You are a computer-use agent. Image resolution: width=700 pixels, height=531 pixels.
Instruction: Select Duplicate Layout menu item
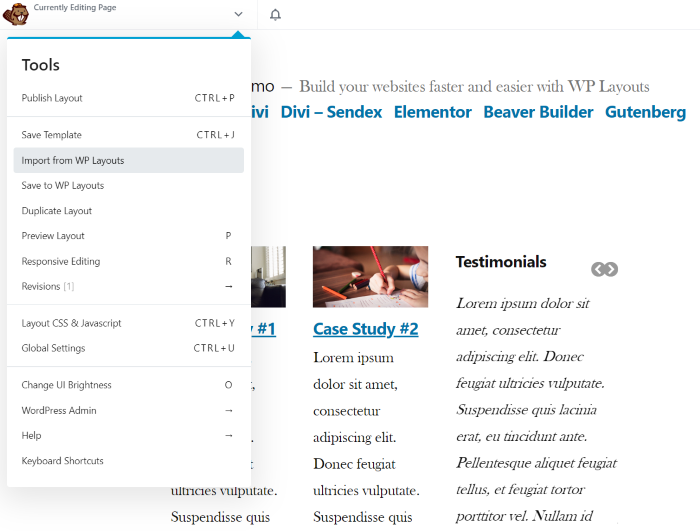coord(129,211)
